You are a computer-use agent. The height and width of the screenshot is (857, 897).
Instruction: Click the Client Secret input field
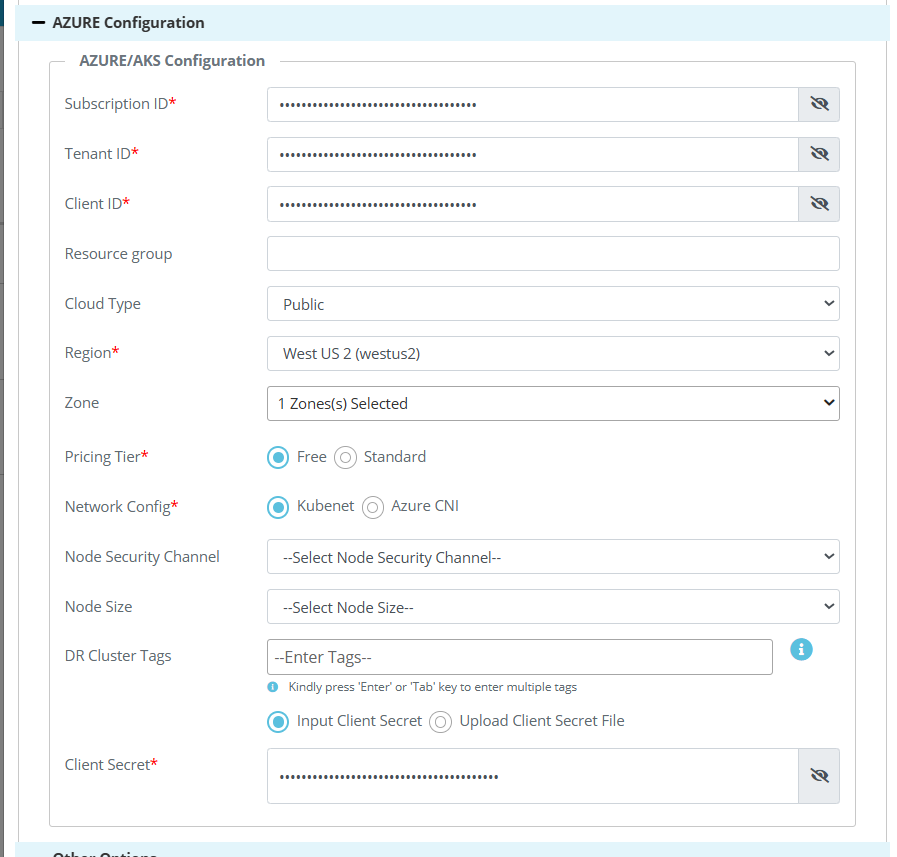coord(533,776)
